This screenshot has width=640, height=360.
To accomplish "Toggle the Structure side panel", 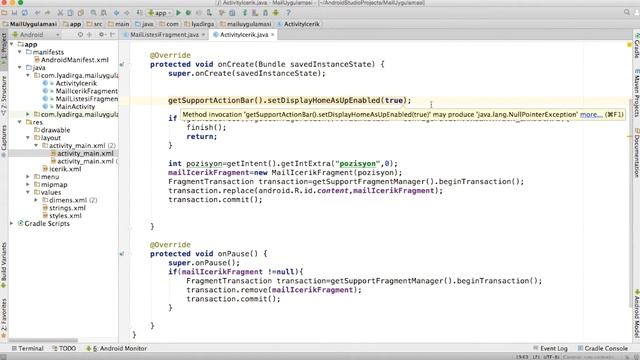I will click(x=4, y=95).
